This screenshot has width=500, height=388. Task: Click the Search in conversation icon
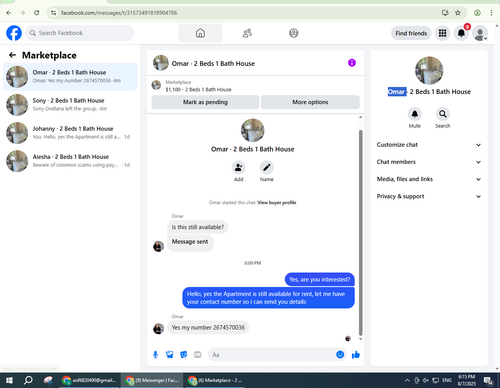pyautogui.click(x=443, y=114)
